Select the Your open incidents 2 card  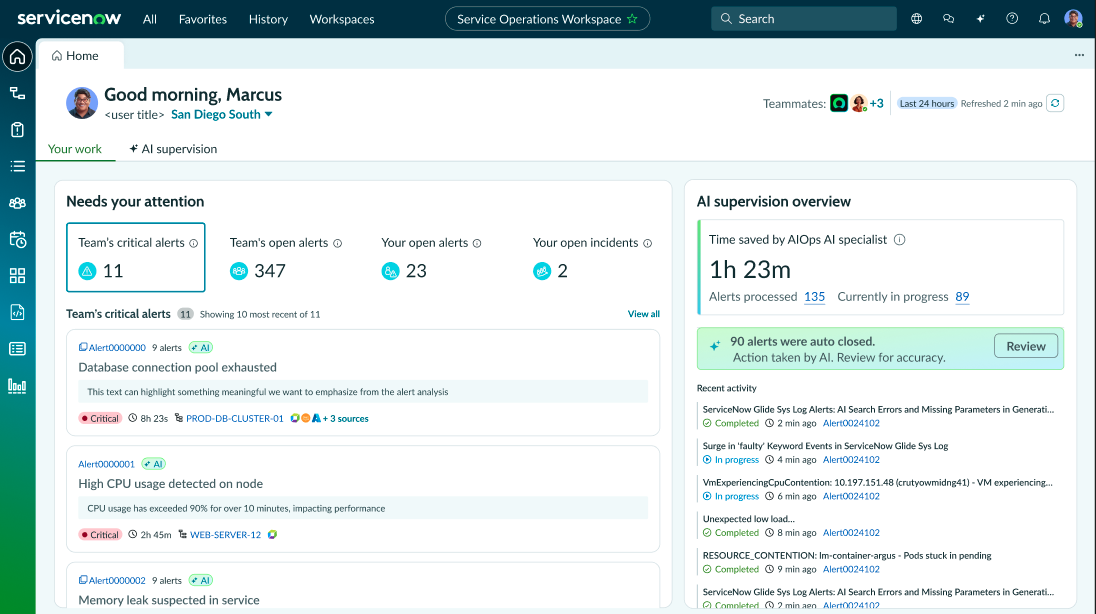point(592,257)
